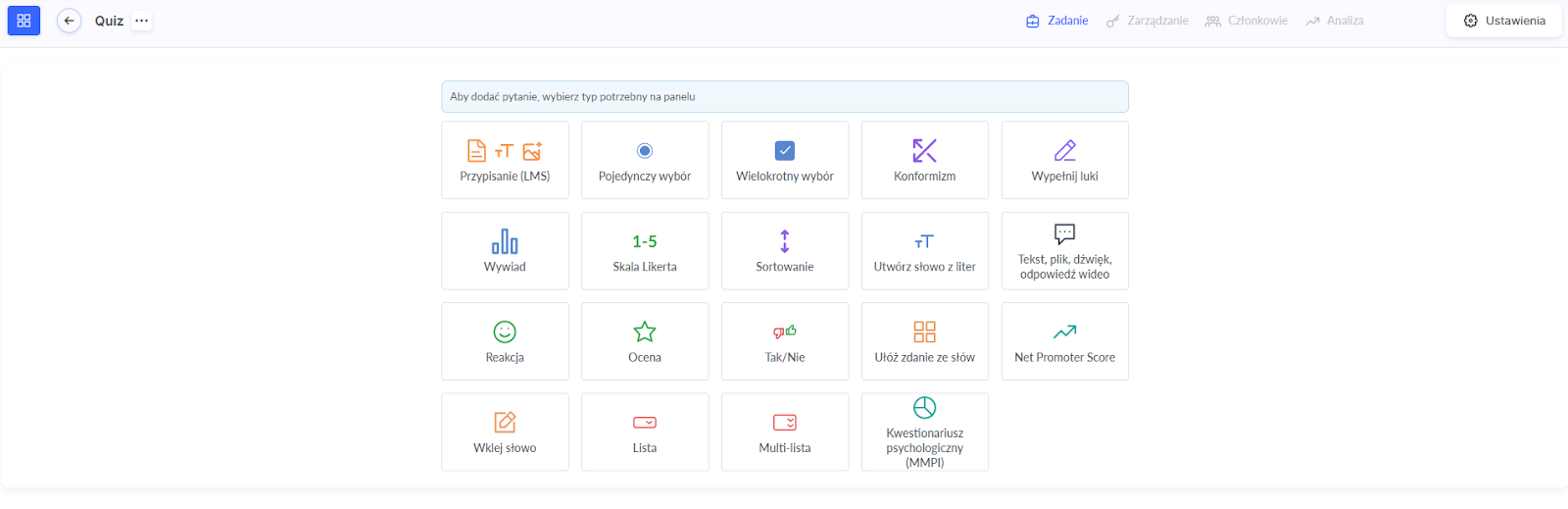Open the Quiz three-dots options menu
The width and height of the screenshot is (1568, 509).
coord(142,21)
